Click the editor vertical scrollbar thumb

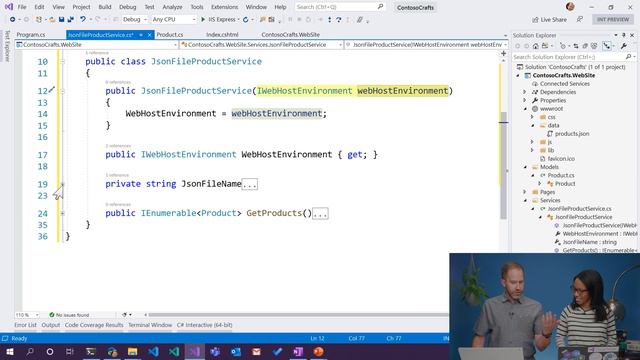coord(503,165)
